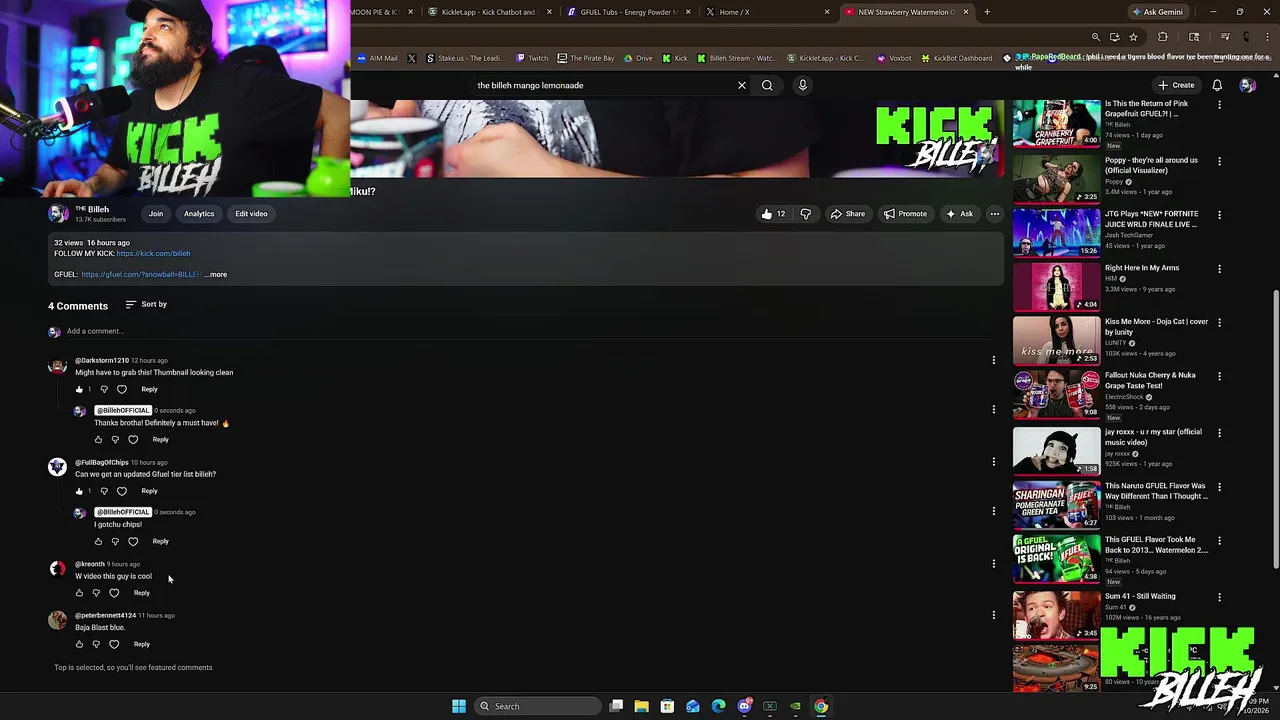Like kreonth's comment
1280x720 pixels.
click(79, 593)
